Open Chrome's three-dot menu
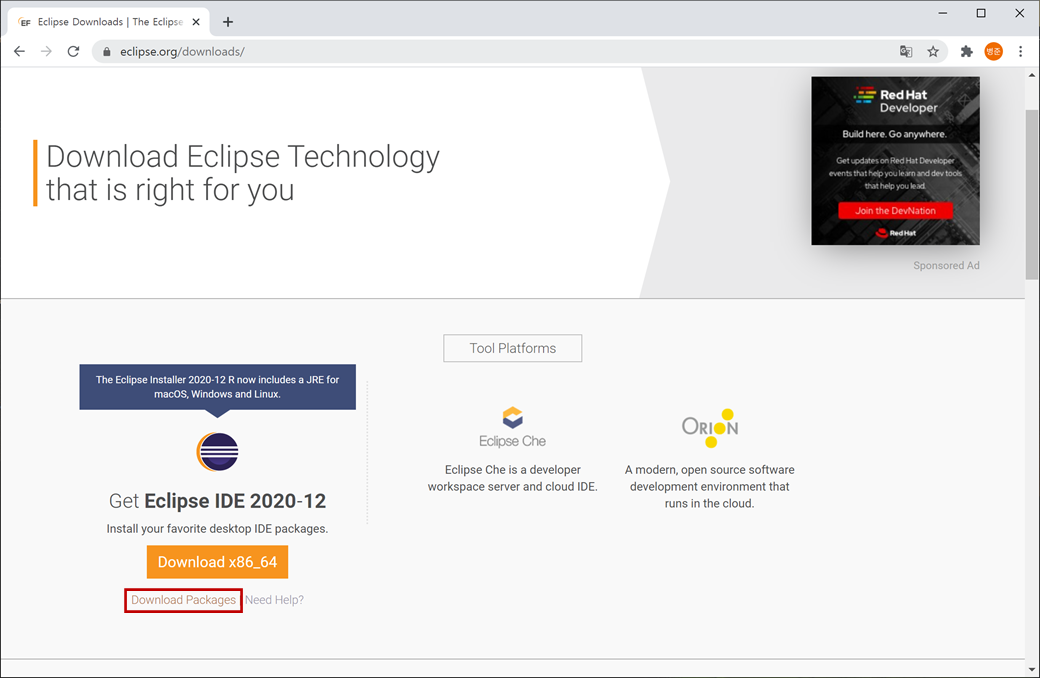The height and width of the screenshot is (678, 1040). [x=1021, y=52]
